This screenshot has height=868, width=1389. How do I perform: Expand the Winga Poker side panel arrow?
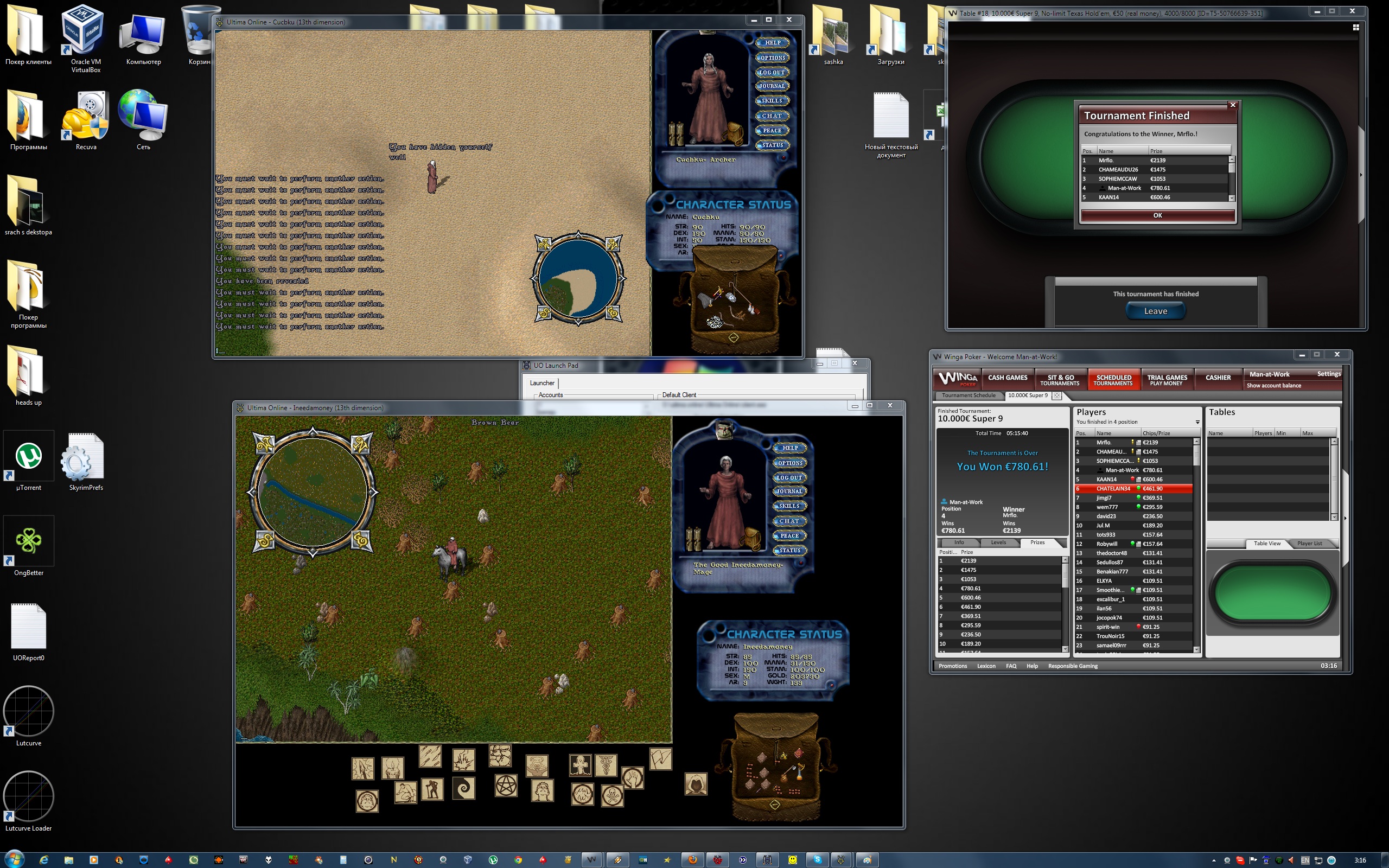coord(1346,519)
